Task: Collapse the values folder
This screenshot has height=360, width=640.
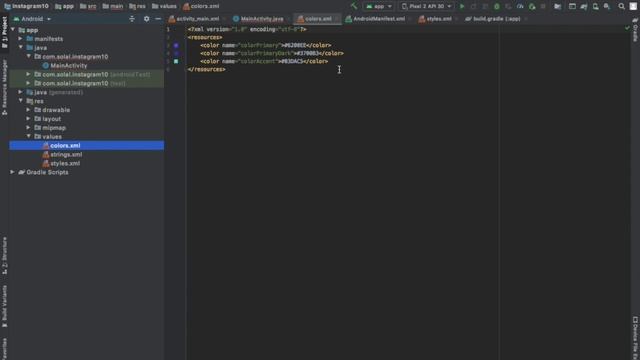Action: [29, 136]
